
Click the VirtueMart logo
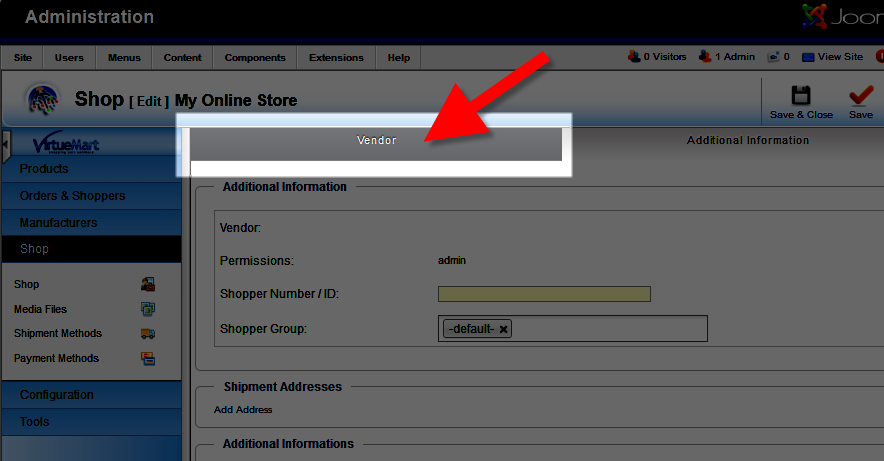66,144
